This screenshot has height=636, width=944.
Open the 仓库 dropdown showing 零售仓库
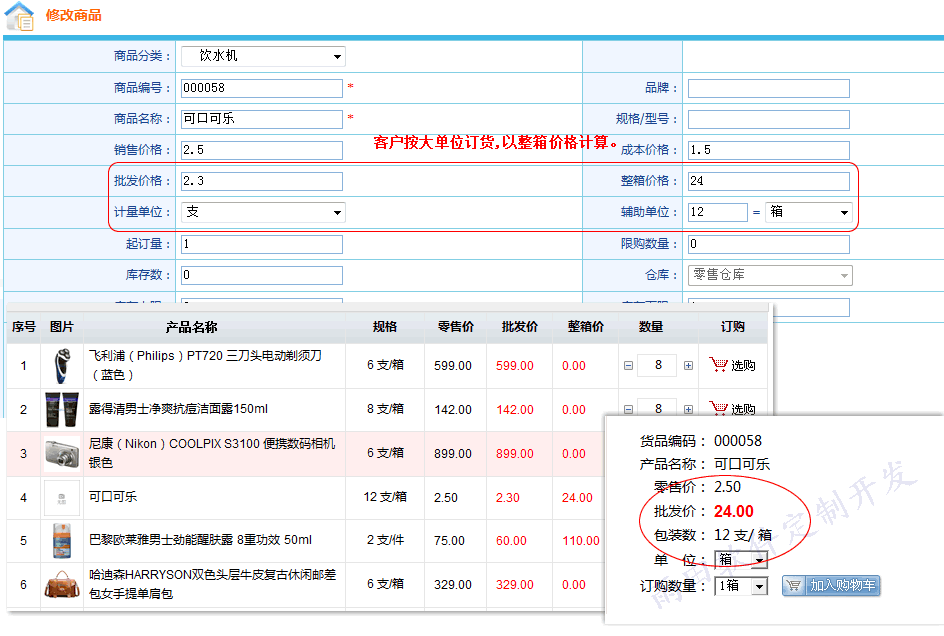pos(770,275)
